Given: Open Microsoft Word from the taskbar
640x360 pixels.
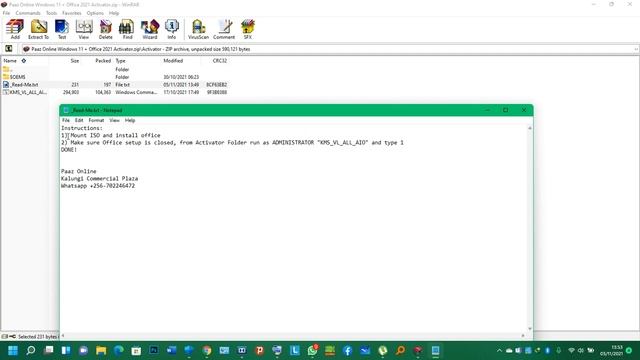Looking at the screenshot, I should (x=171, y=350).
